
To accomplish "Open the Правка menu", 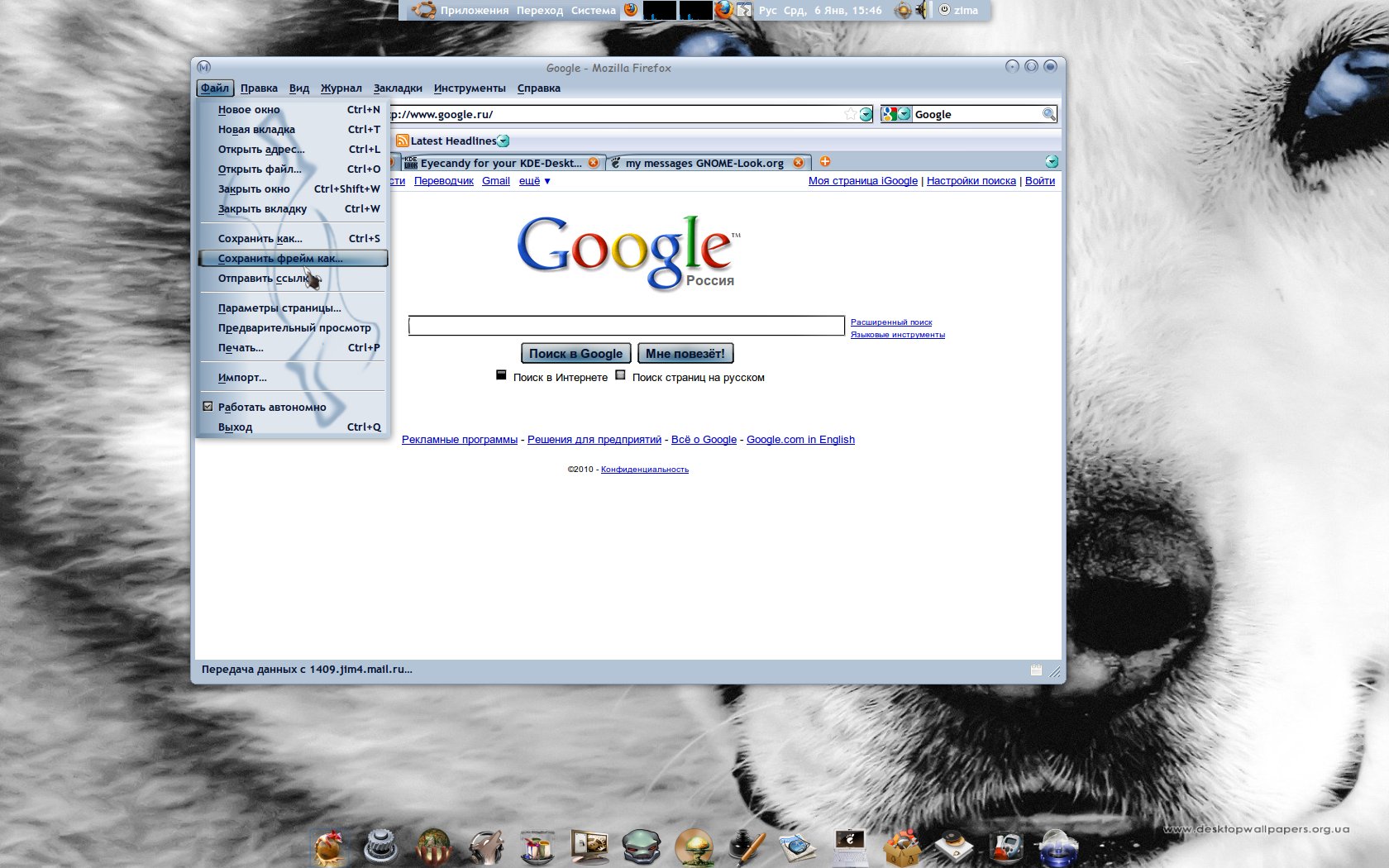I will point(259,88).
